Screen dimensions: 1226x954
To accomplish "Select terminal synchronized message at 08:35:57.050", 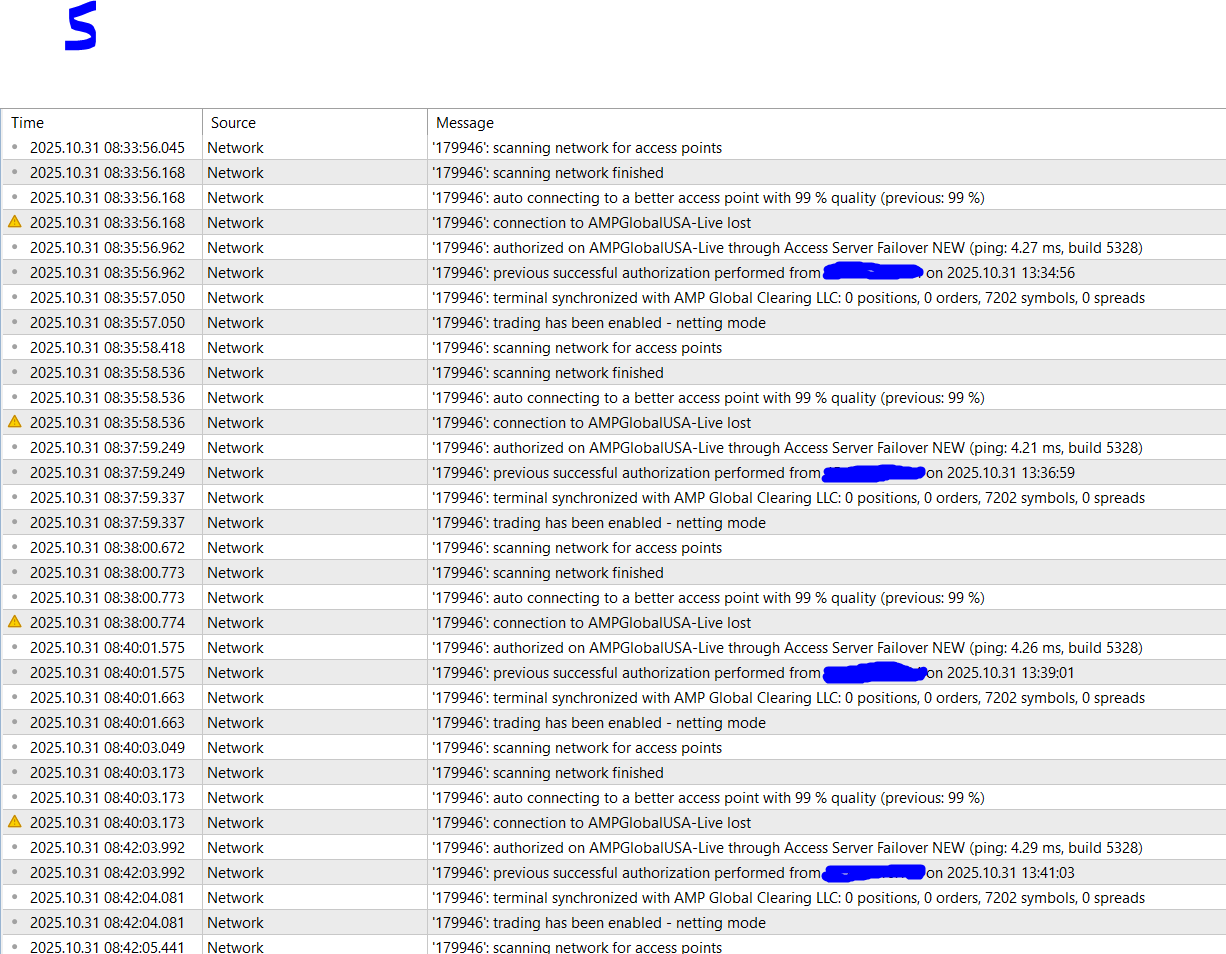I will click(x=788, y=298).
